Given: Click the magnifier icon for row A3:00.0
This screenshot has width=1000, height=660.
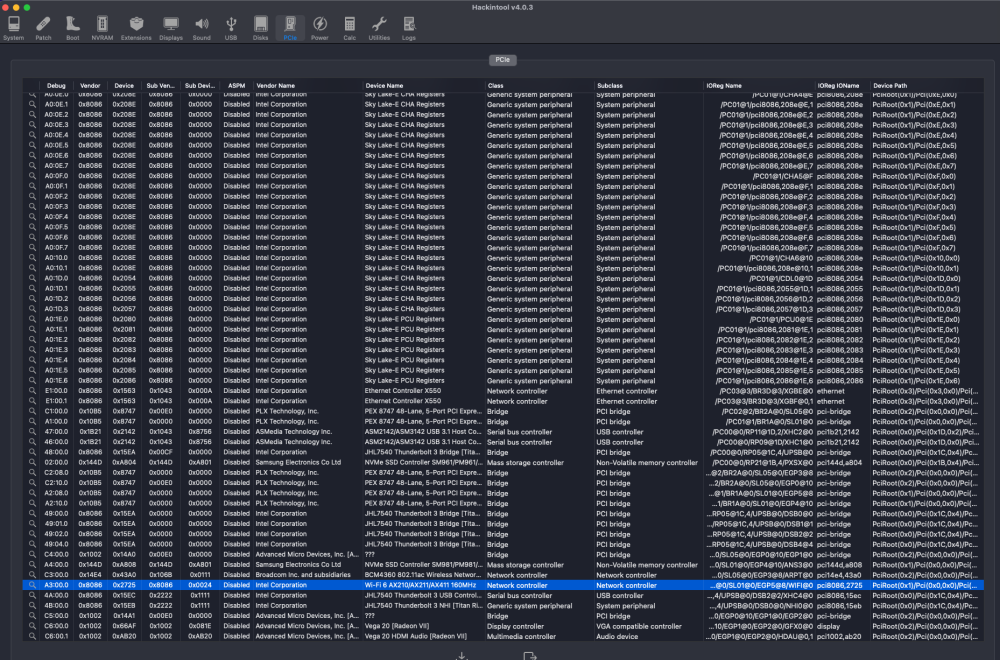Looking at the screenshot, I should pos(32,585).
